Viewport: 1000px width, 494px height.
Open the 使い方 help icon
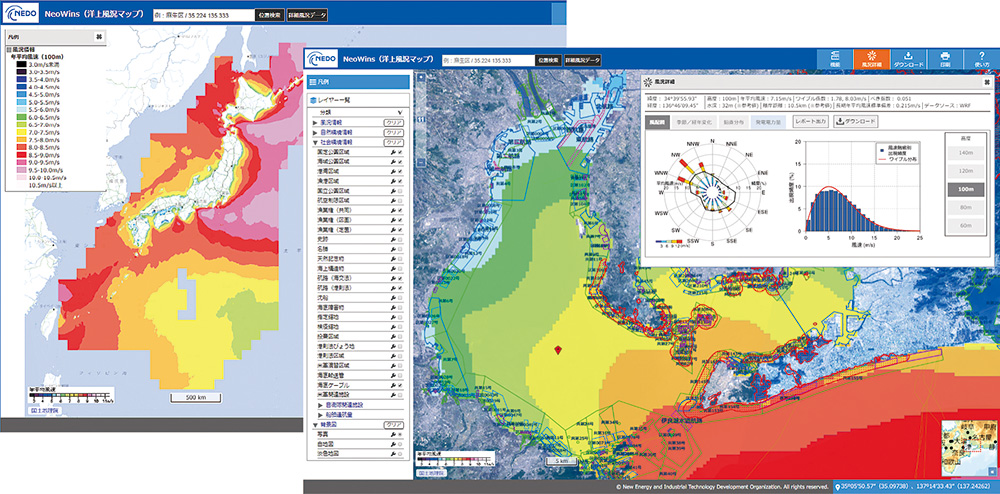point(981,58)
